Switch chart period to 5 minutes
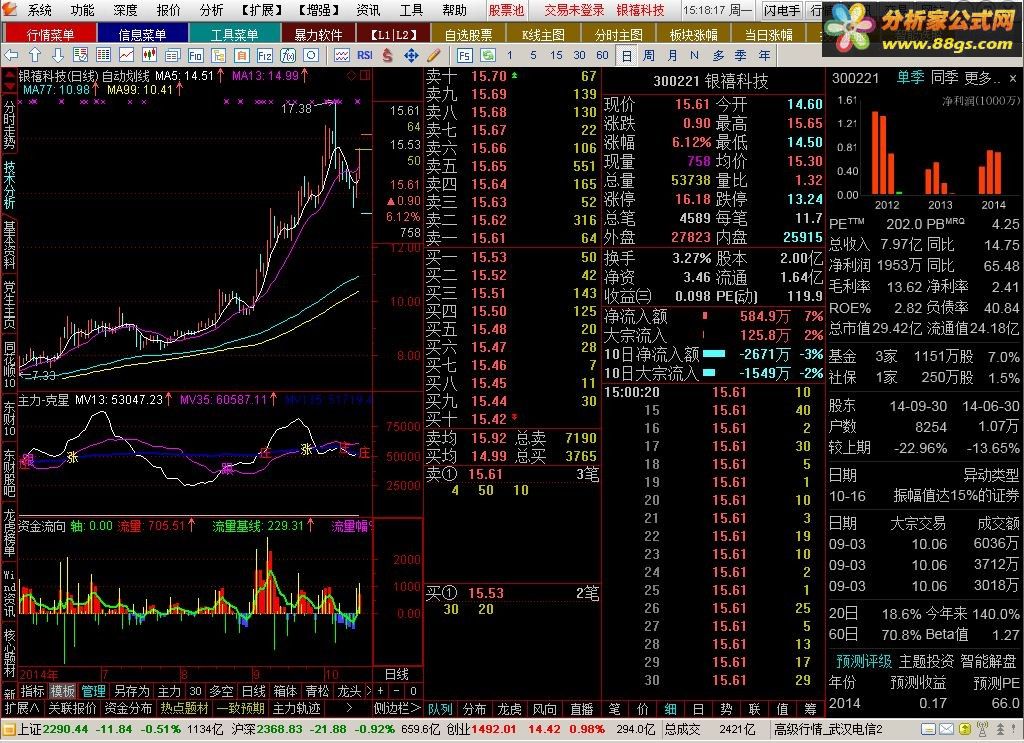The image size is (1024, 743). pyautogui.click(x=533, y=55)
